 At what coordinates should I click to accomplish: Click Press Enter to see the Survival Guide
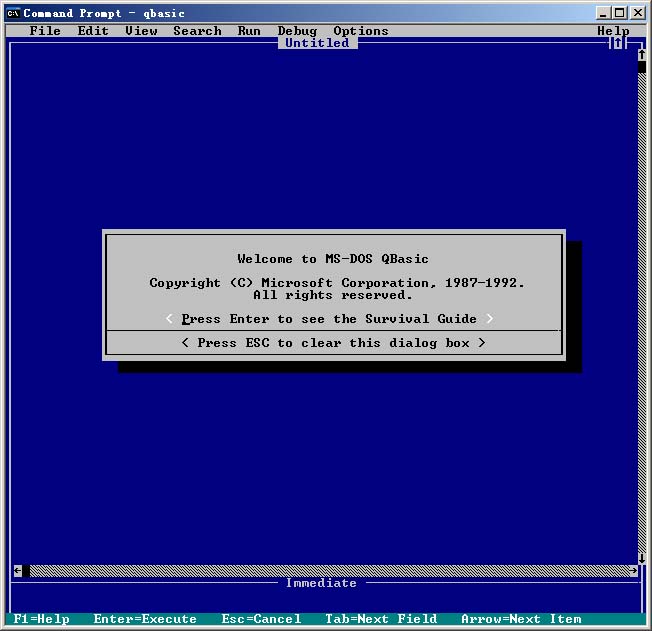(x=329, y=319)
